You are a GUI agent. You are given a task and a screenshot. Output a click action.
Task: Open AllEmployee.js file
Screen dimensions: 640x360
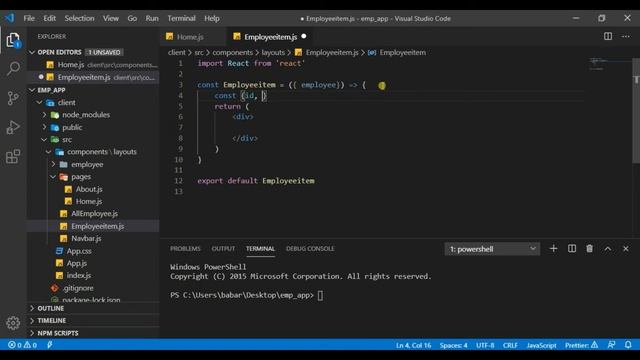tap(93, 213)
